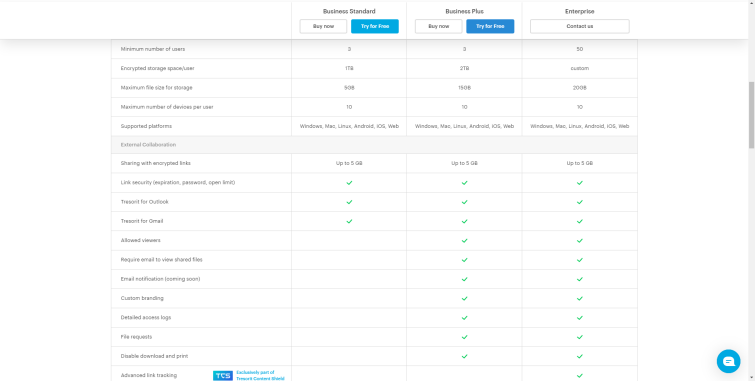Try Business Plus for free

point(490,26)
